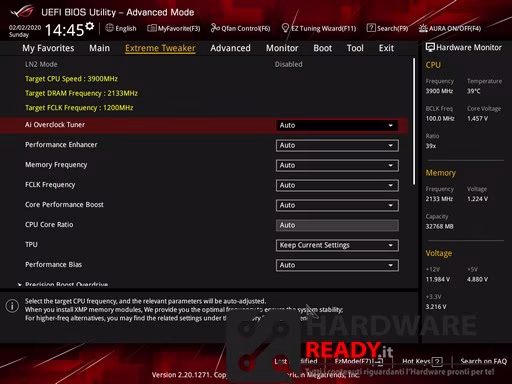Open the TPU Keep Current Settings dropdown
Image resolution: width=512 pixels, height=384 pixels.
[x=337, y=245]
